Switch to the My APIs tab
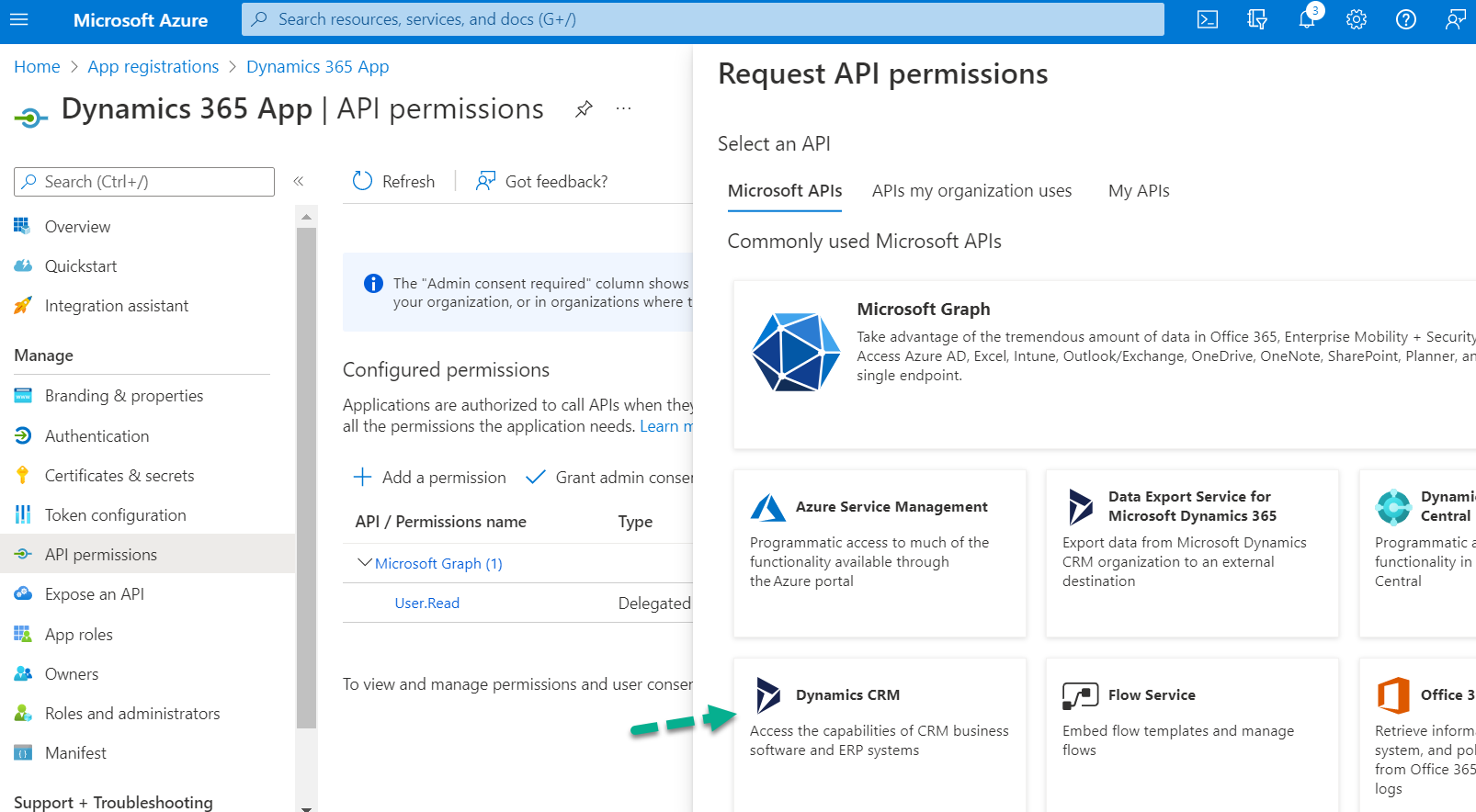Viewport: 1476px width, 812px height. [1139, 191]
